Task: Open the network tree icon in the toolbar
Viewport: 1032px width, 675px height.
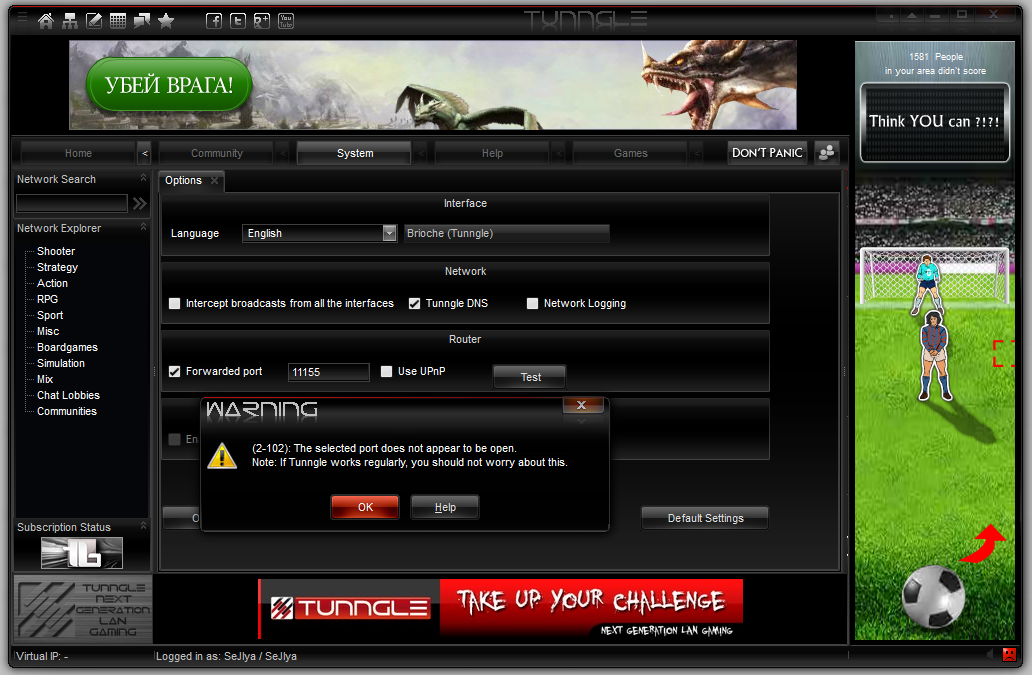Action: click(x=70, y=21)
